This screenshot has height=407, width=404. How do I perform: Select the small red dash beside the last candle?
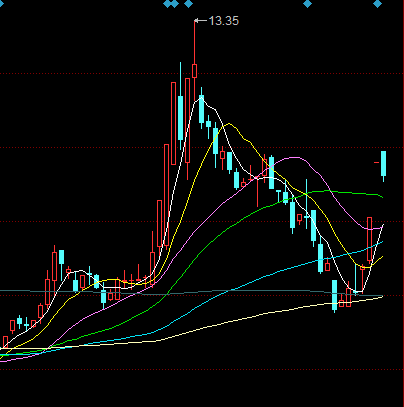[377, 162]
